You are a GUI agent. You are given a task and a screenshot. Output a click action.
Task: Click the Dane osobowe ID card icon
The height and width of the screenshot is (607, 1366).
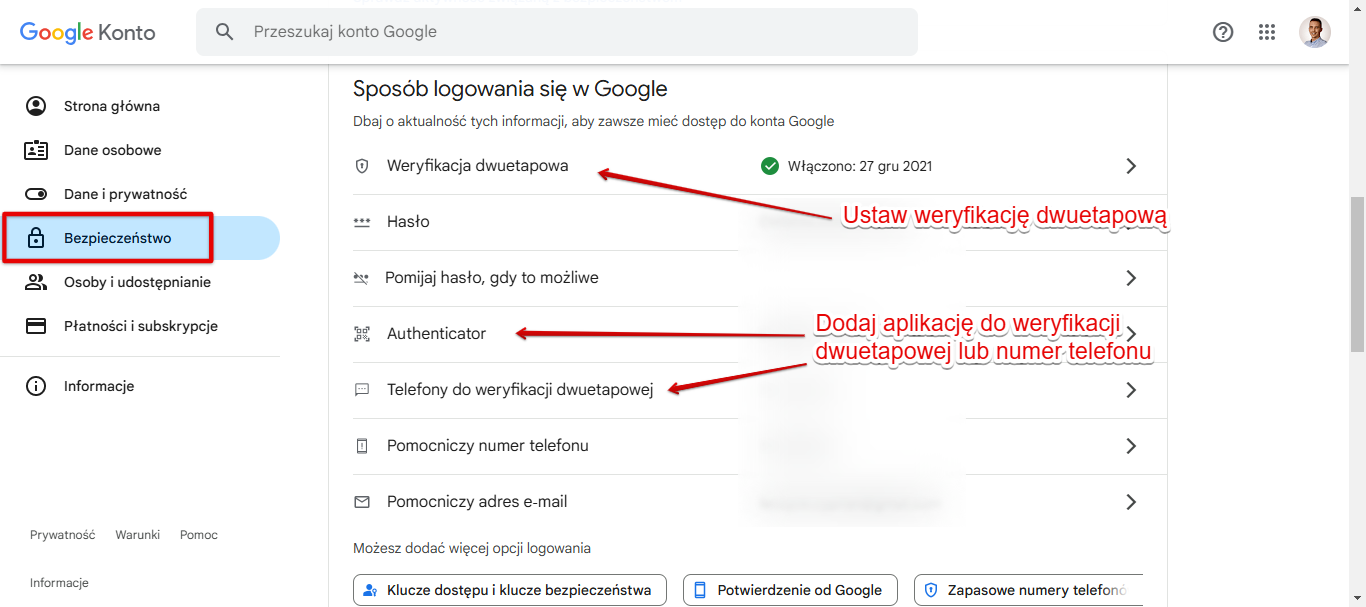[36, 150]
